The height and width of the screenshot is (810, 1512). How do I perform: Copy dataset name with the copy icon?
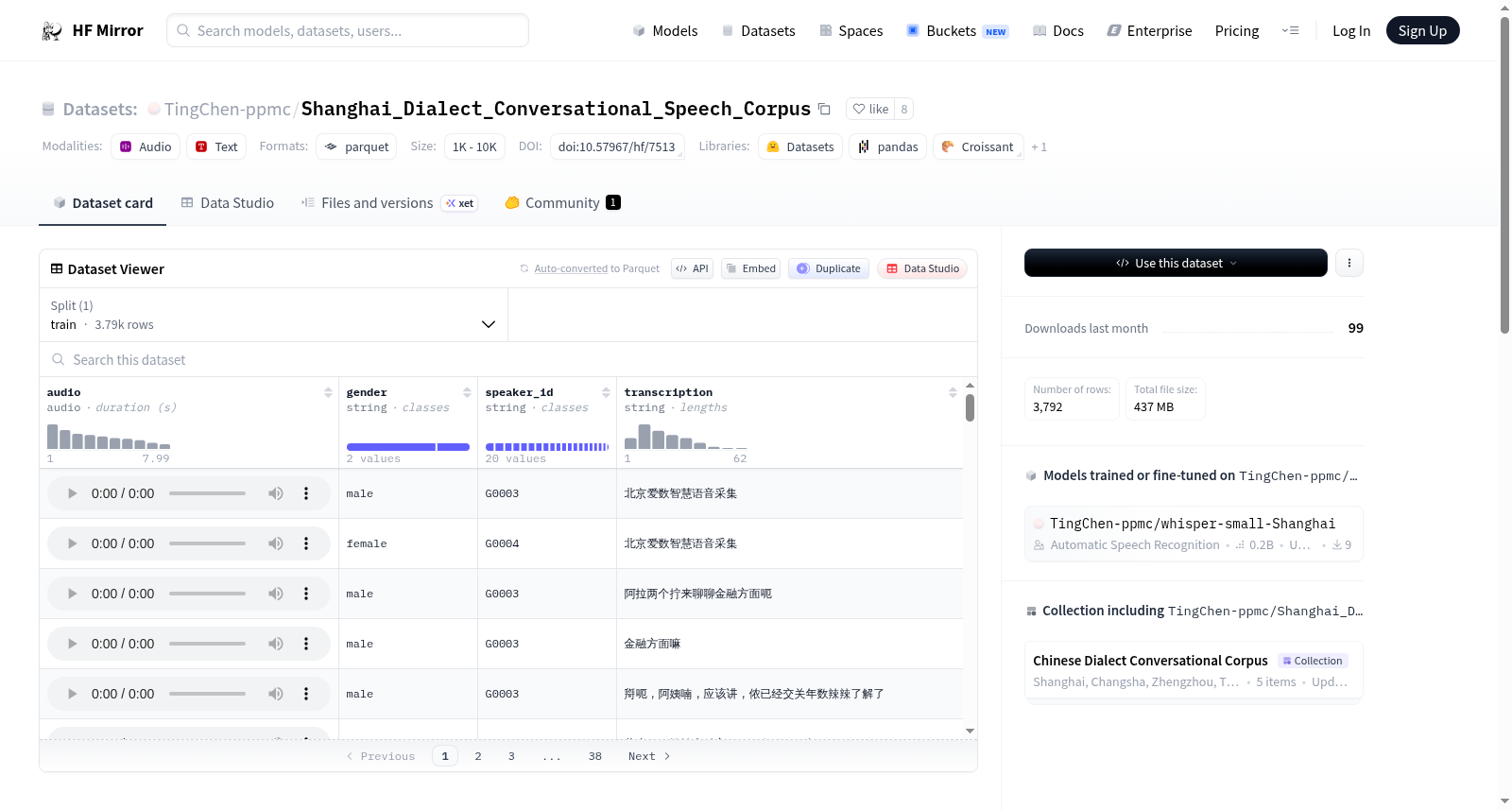click(824, 109)
